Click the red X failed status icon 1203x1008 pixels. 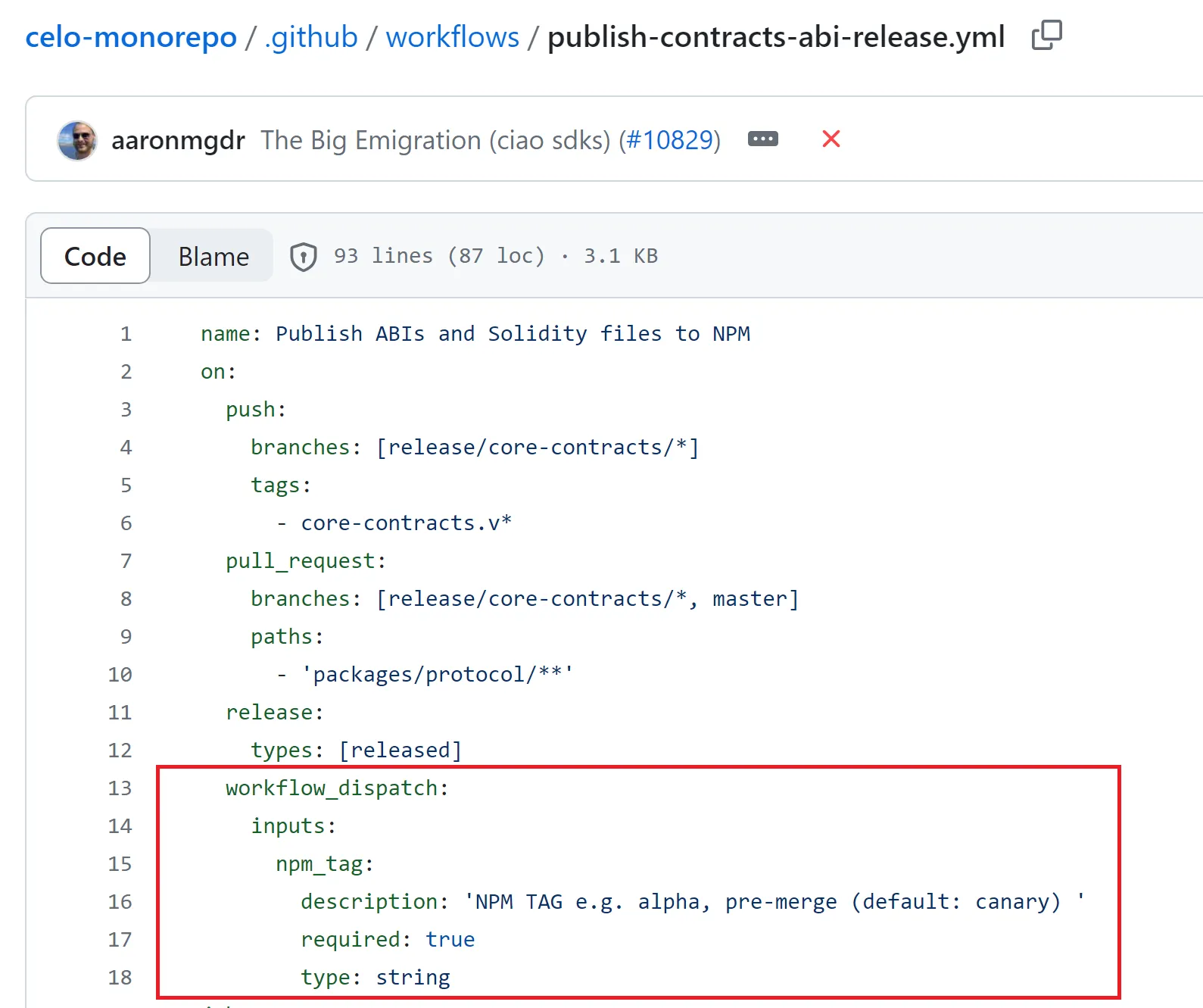[831, 139]
